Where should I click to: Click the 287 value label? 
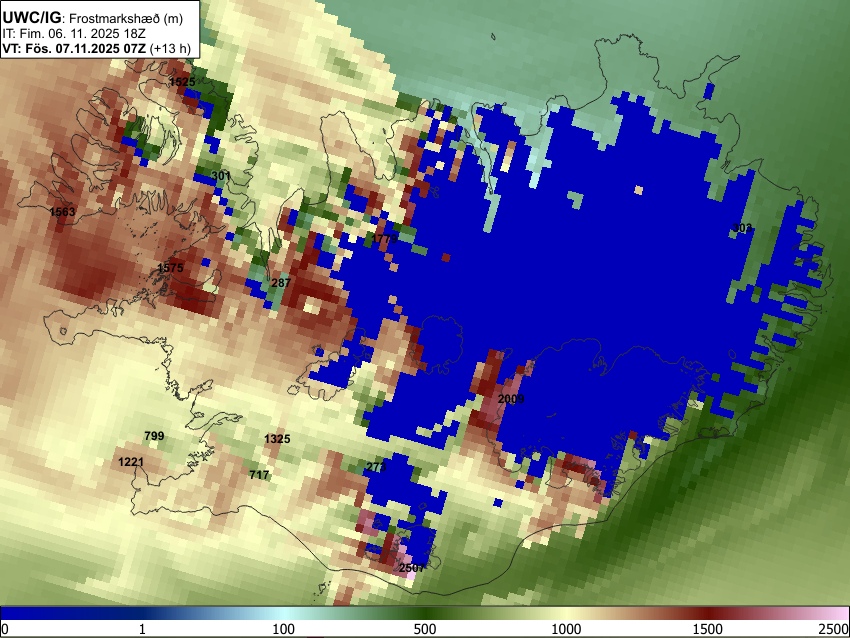(281, 282)
